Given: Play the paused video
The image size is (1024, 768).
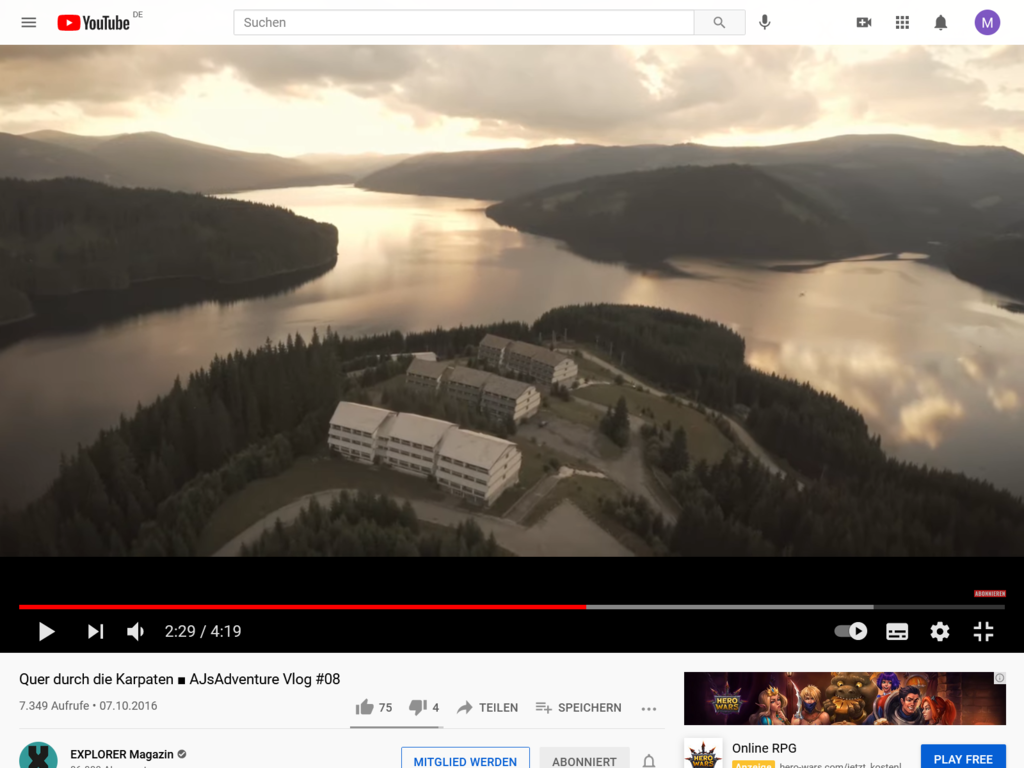Looking at the screenshot, I should click(x=46, y=632).
